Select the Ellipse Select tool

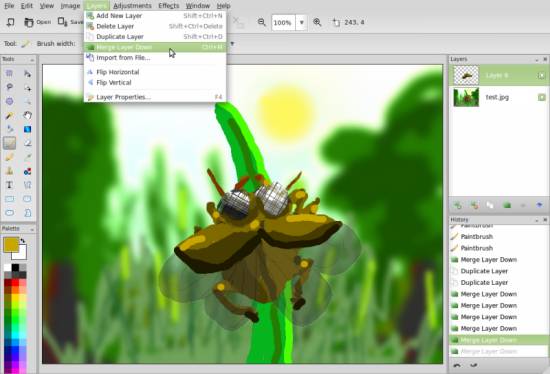click(x=9, y=101)
